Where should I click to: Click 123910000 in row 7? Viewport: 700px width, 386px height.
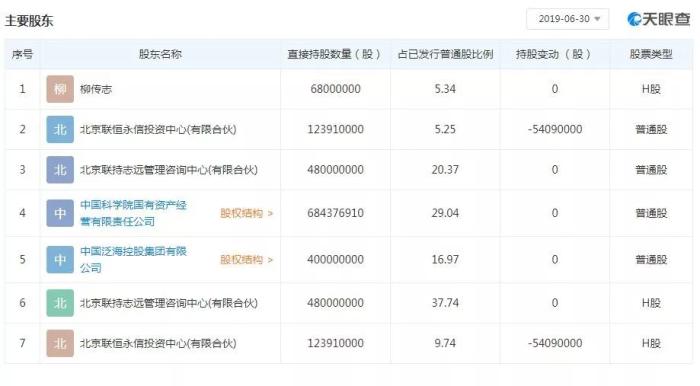tap(335, 344)
